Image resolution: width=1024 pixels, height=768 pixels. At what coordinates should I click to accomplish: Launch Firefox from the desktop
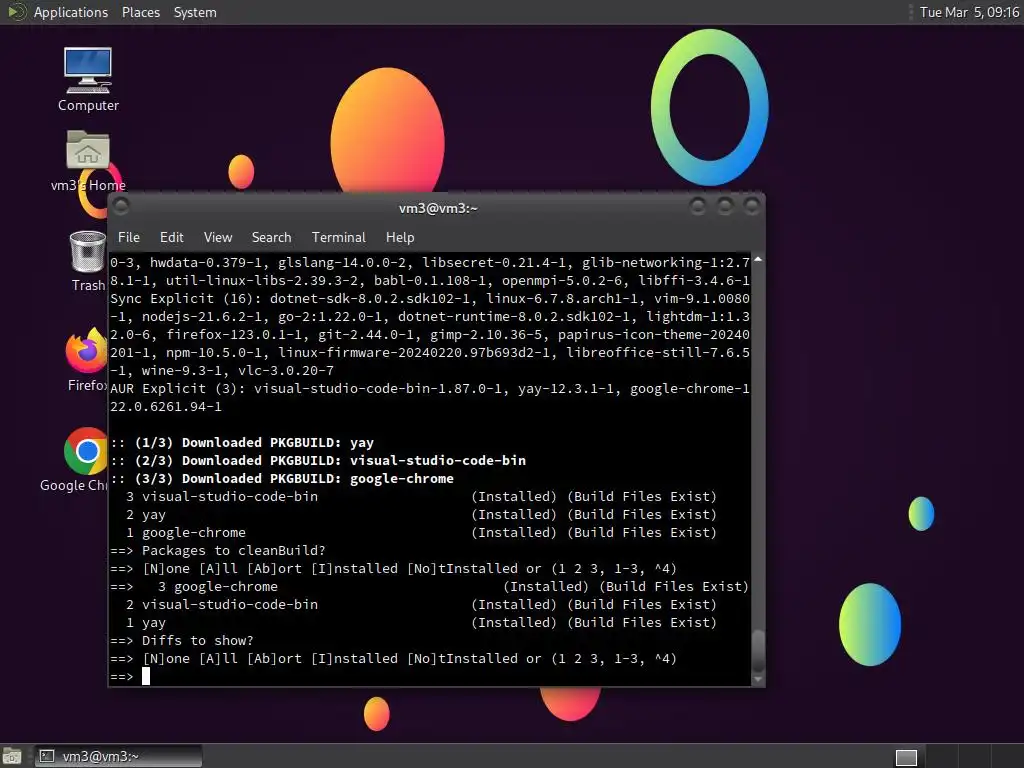(x=86, y=359)
